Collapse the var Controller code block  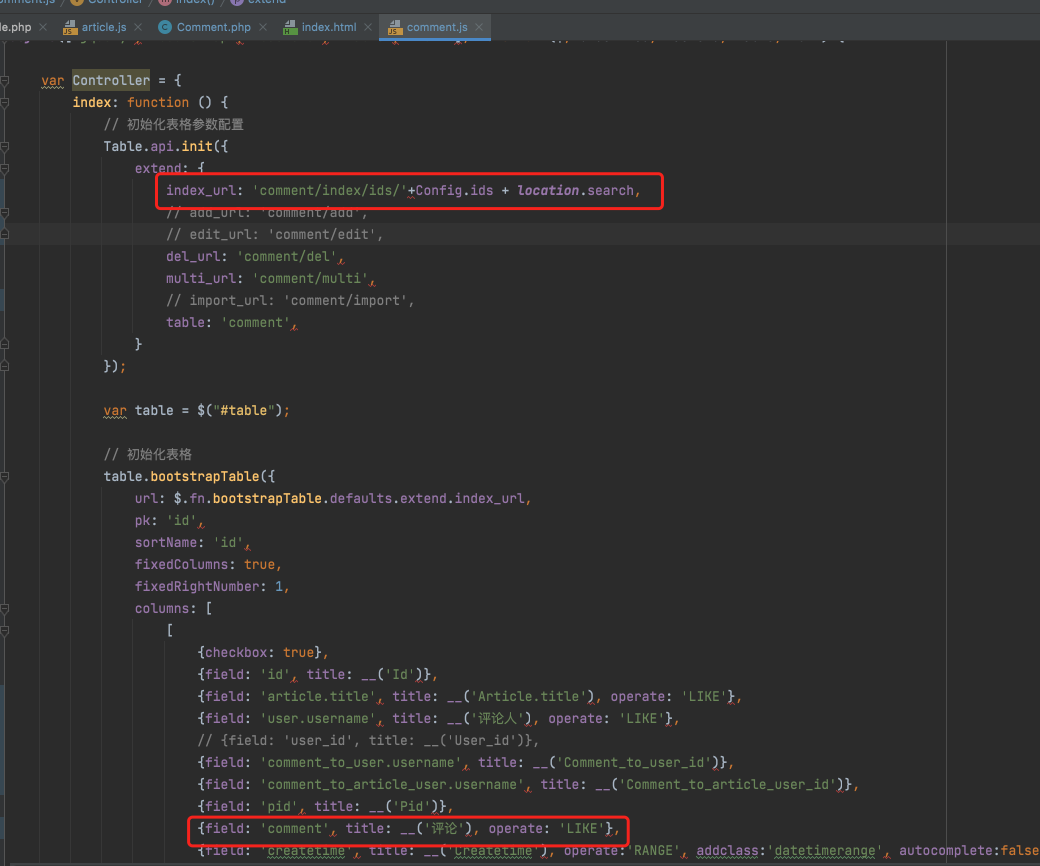click(x=6, y=80)
